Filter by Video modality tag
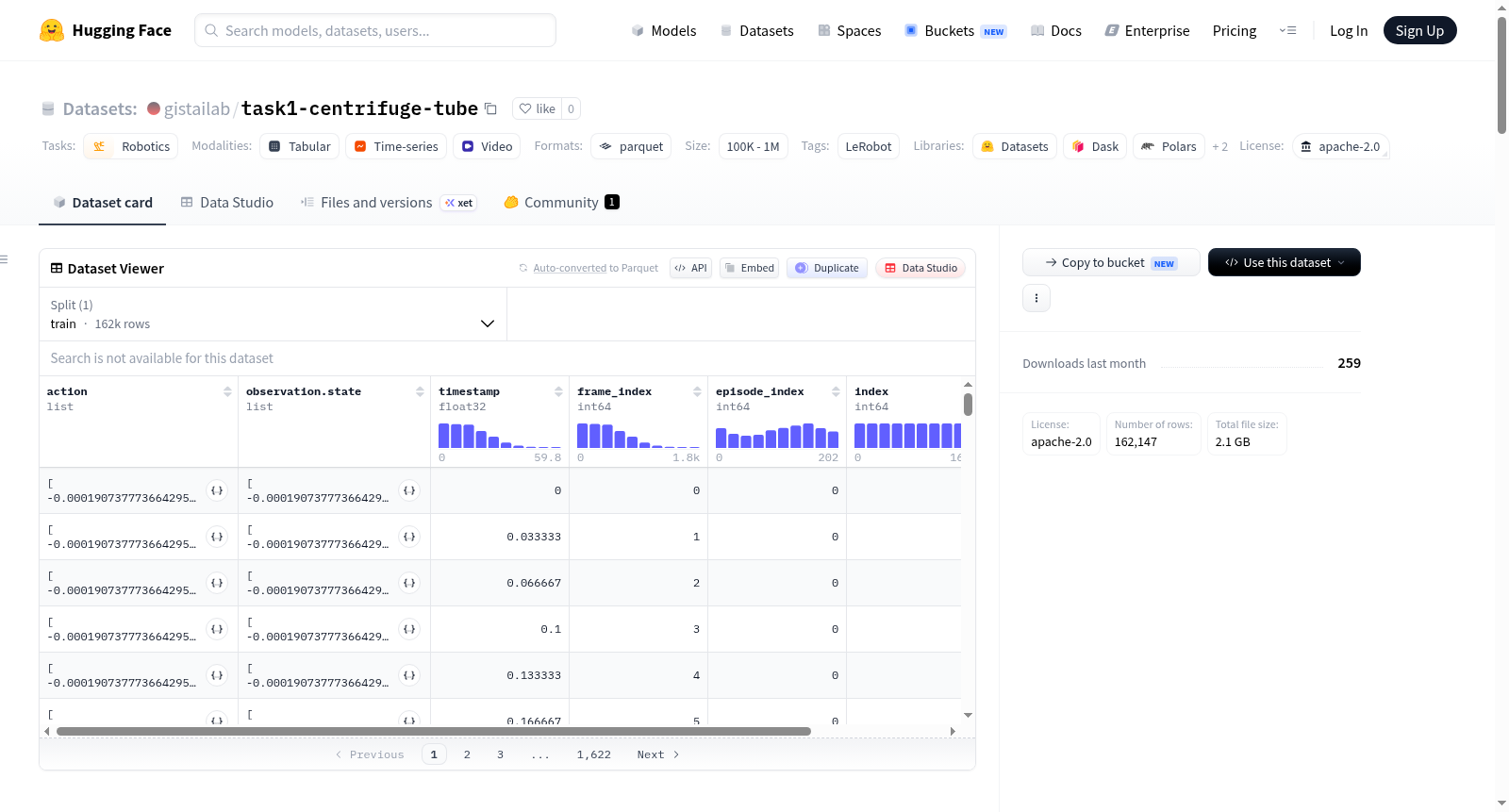 [487, 146]
